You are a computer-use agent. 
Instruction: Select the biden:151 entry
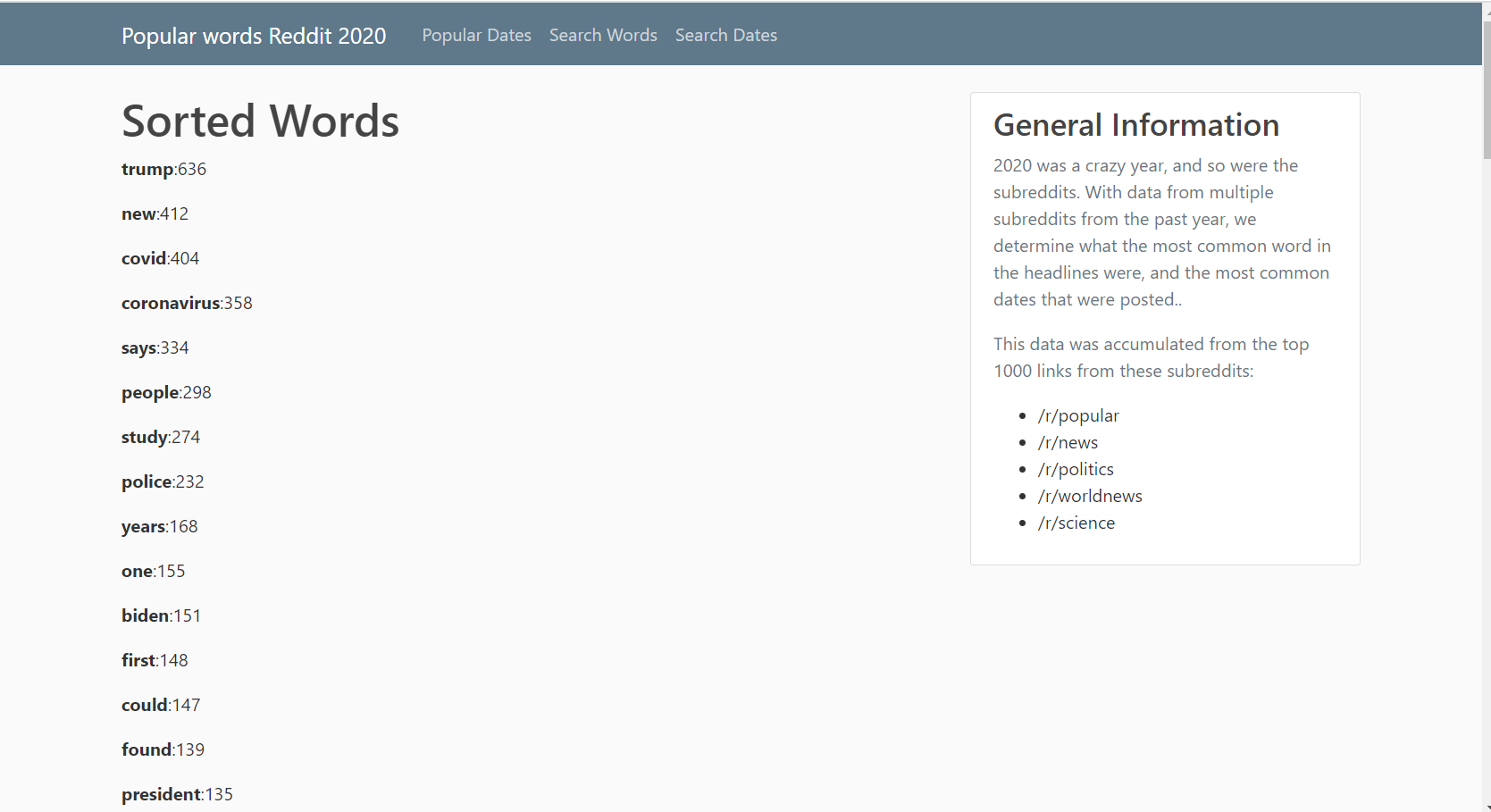pyautogui.click(x=161, y=615)
